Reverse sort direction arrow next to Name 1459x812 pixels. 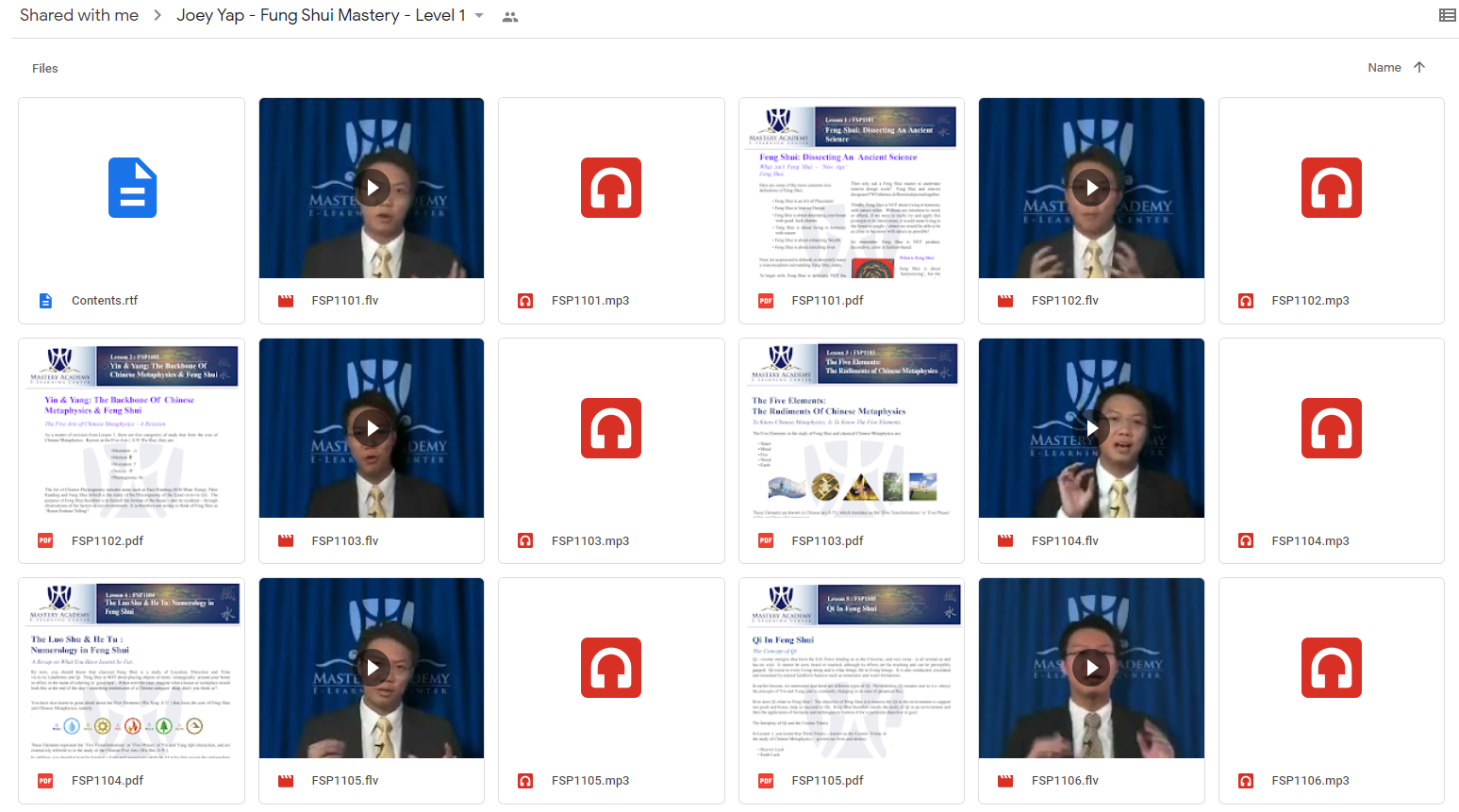point(1419,67)
